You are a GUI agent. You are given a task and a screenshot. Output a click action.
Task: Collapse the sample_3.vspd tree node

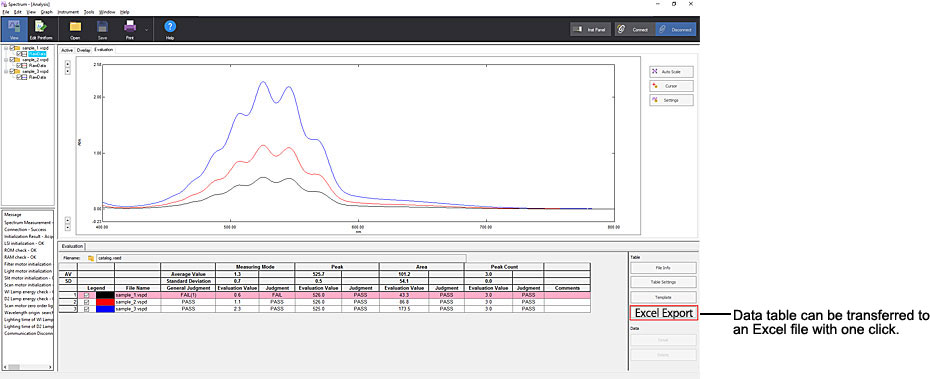coord(6,71)
